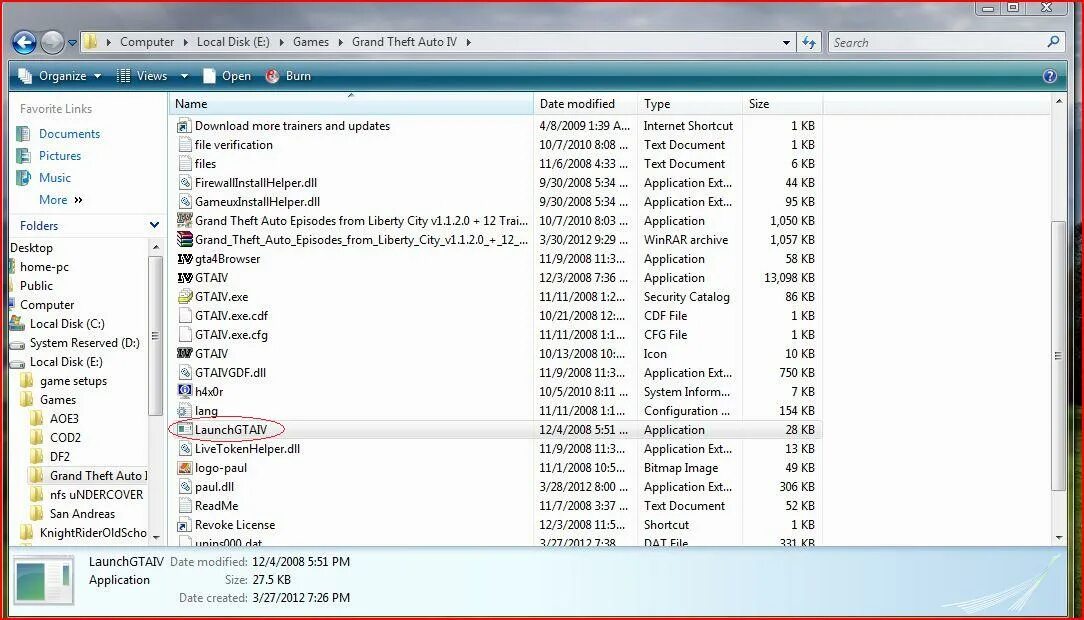Select the WinRAR archive file icon
This screenshot has height=620, width=1084.
(x=184, y=240)
